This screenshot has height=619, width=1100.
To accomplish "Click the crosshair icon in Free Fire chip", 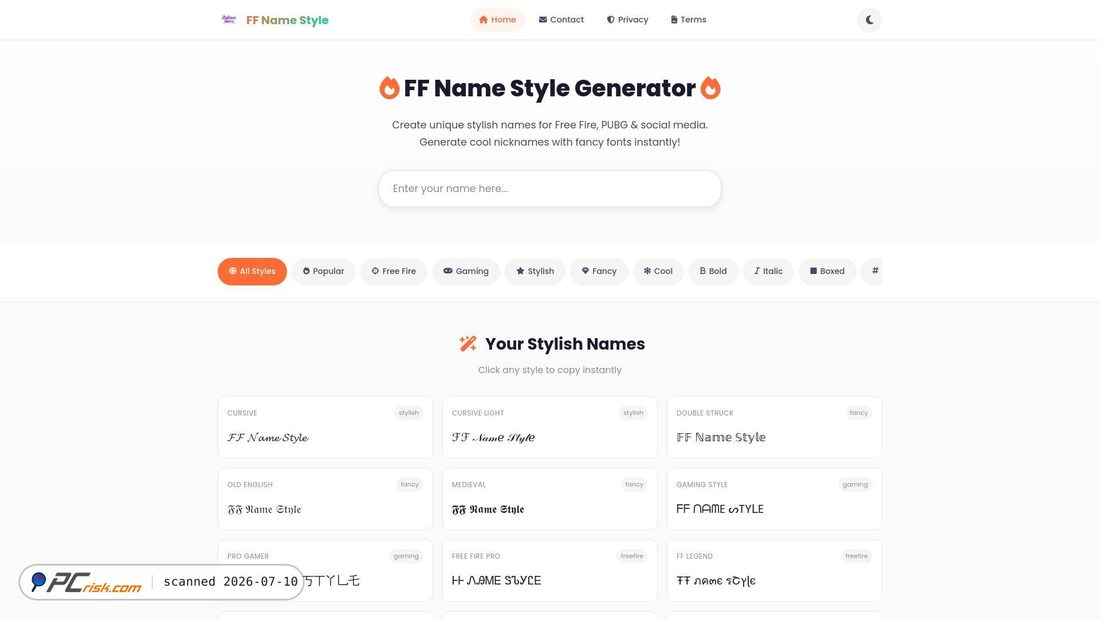I will point(375,271).
